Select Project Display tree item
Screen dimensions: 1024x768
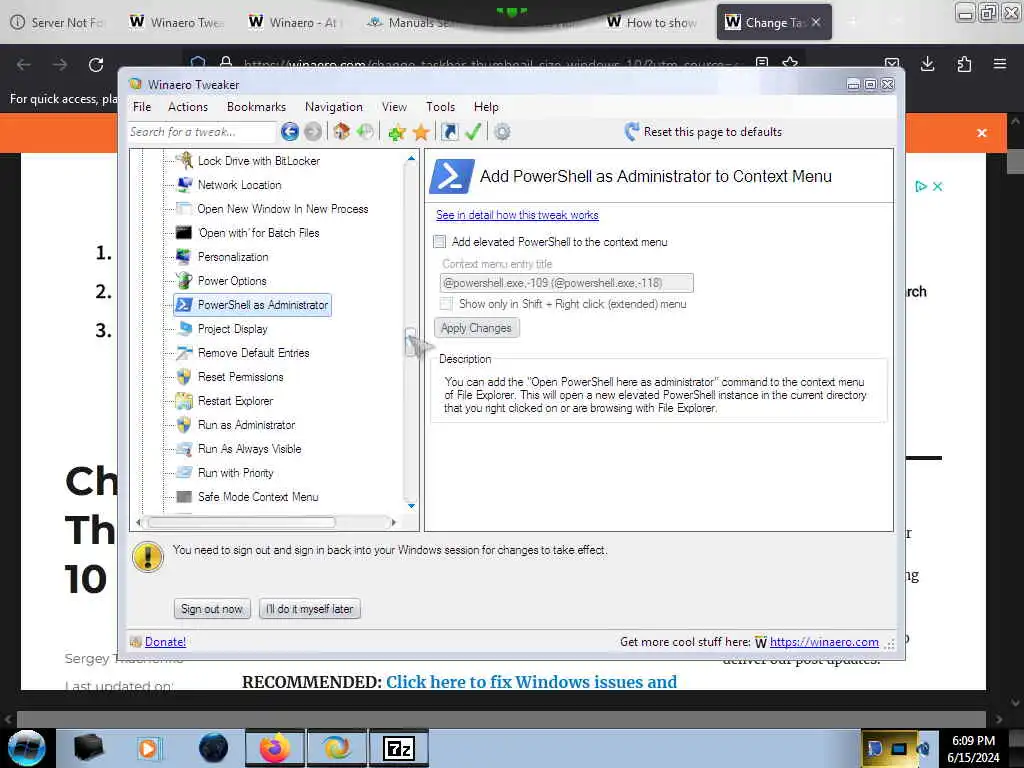pos(232,329)
